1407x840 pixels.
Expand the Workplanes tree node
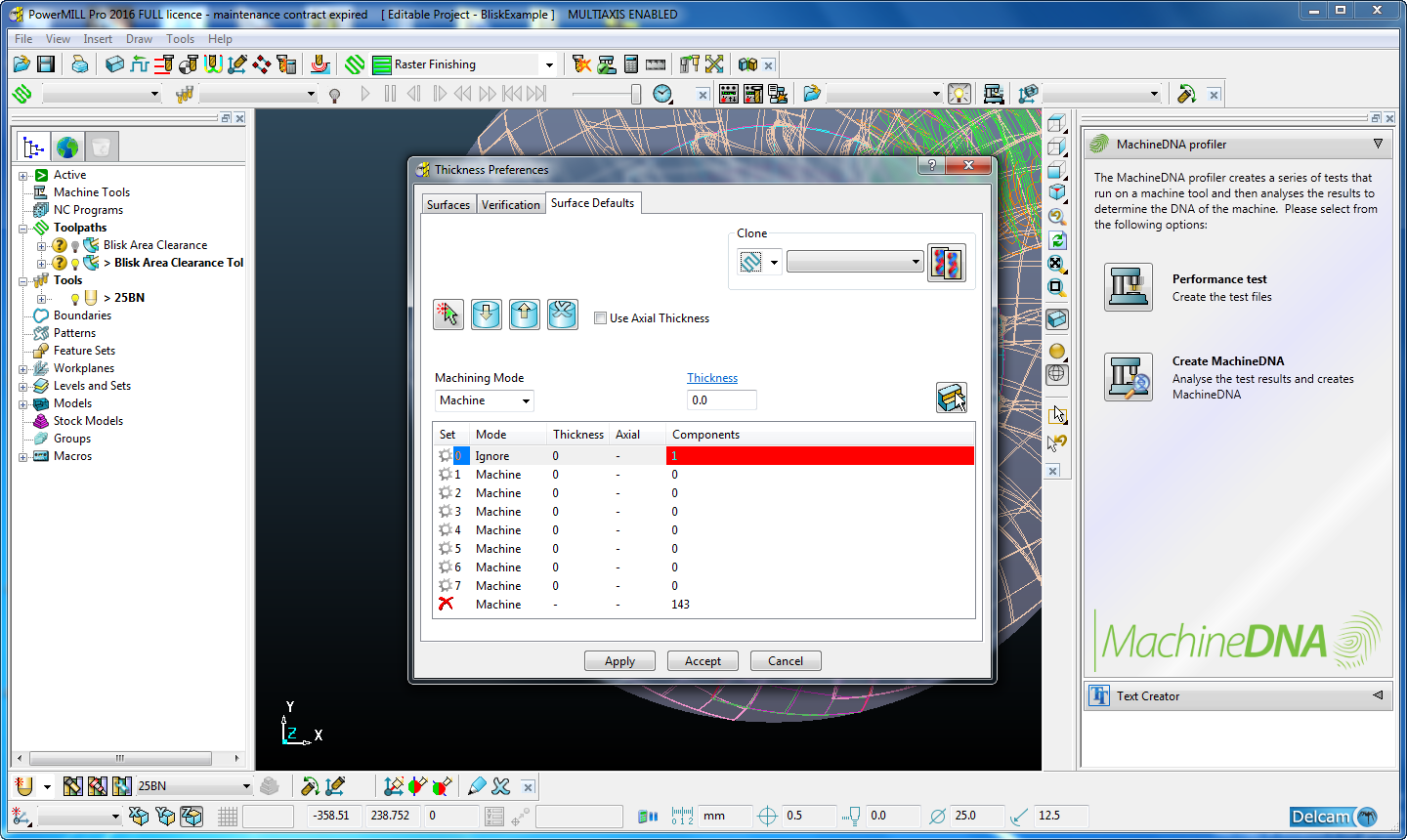22,369
